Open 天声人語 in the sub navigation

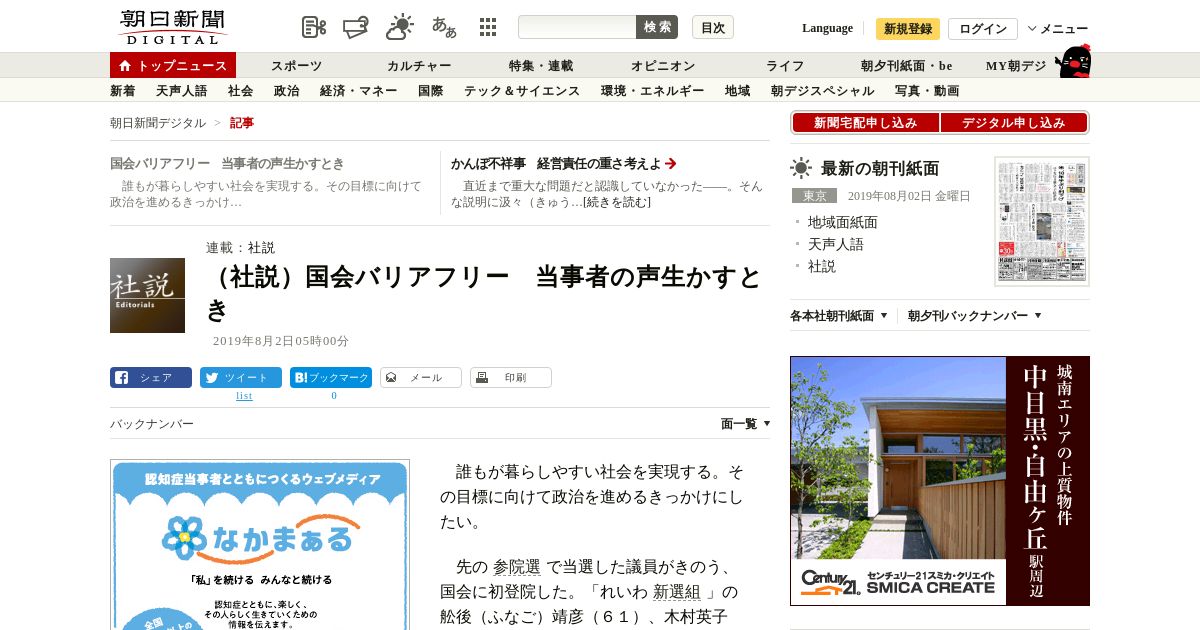point(182,91)
